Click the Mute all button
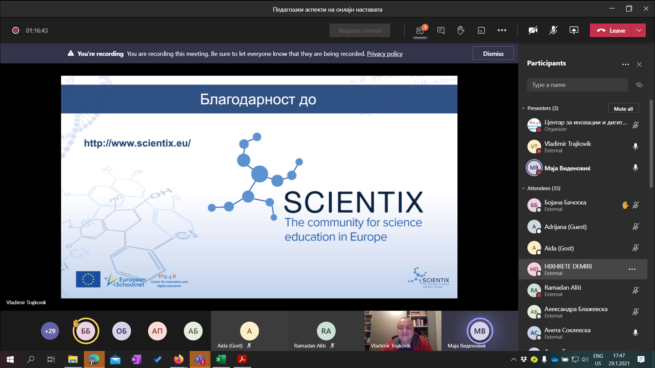Screen dimensions: 655x368 pos(623,109)
